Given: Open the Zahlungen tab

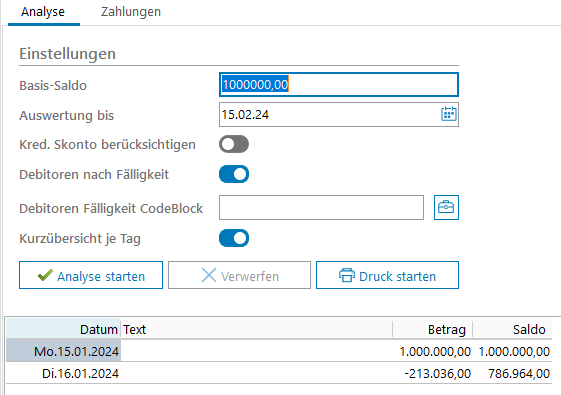Looking at the screenshot, I should tap(131, 12).
